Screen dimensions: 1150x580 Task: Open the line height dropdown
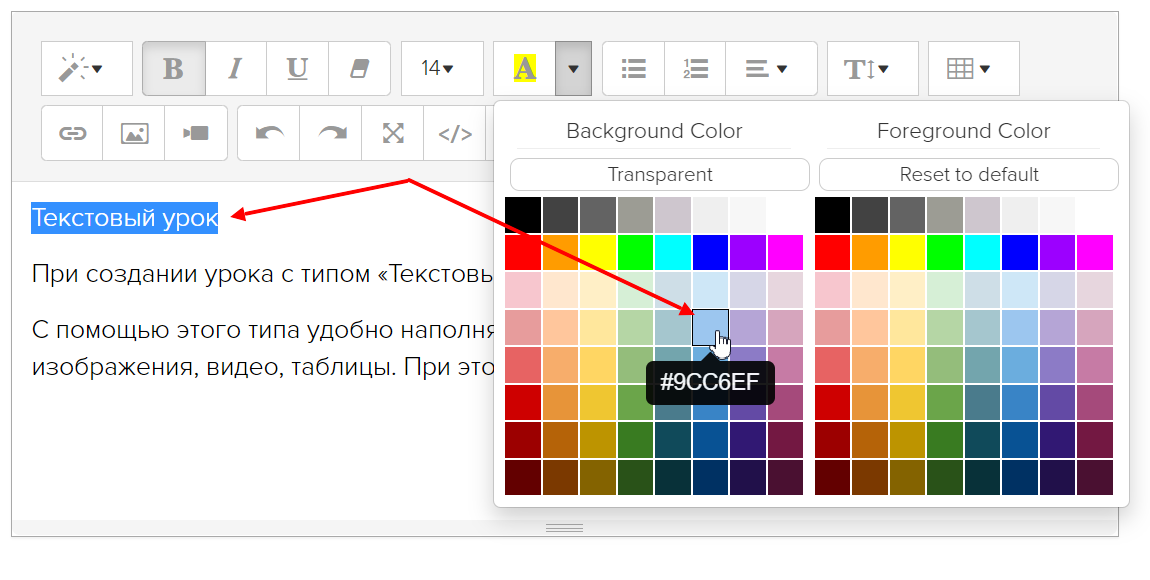pos(867,69)
